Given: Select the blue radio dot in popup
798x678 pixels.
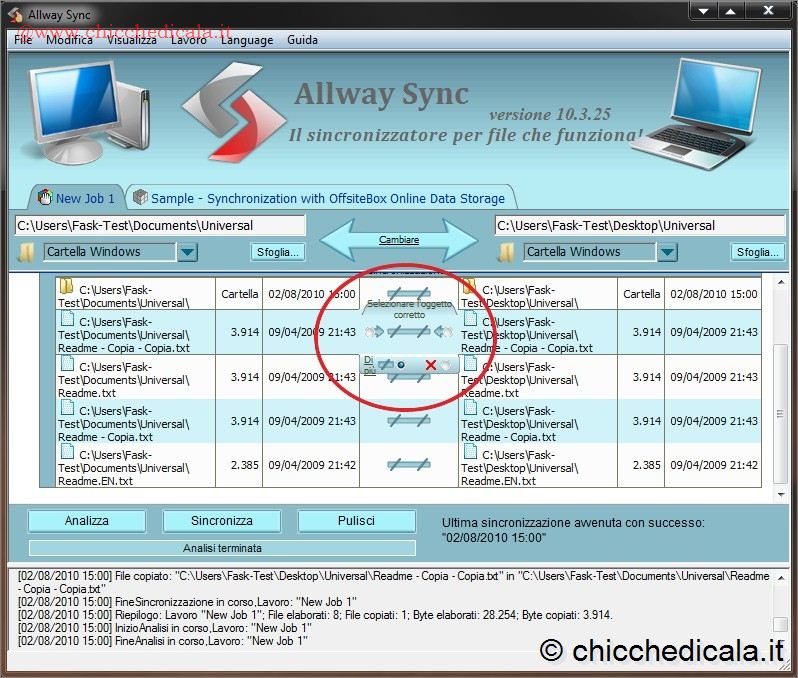Looking at the screenshot, I should coord(400,365).
